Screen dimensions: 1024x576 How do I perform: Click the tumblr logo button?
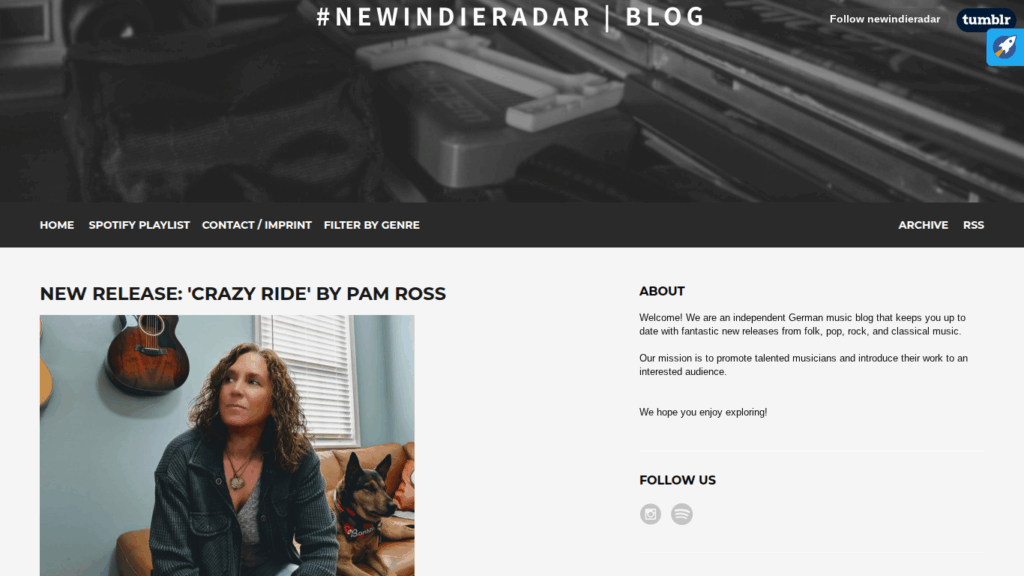tap(985, 20)
